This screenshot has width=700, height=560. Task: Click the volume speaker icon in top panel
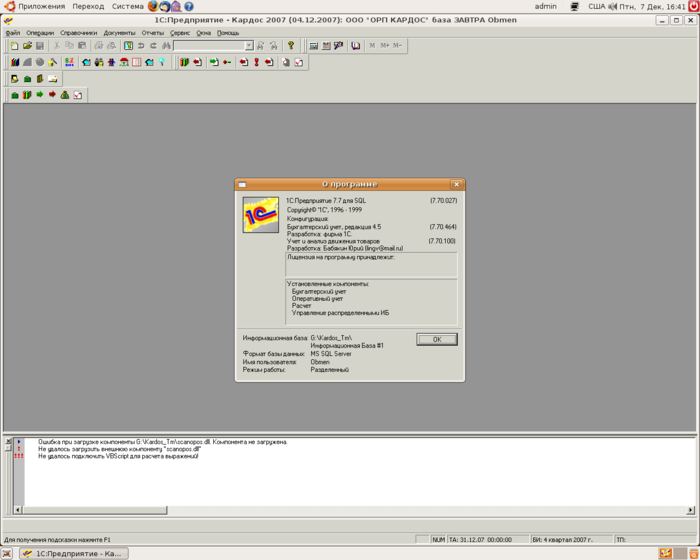[612, 6]
